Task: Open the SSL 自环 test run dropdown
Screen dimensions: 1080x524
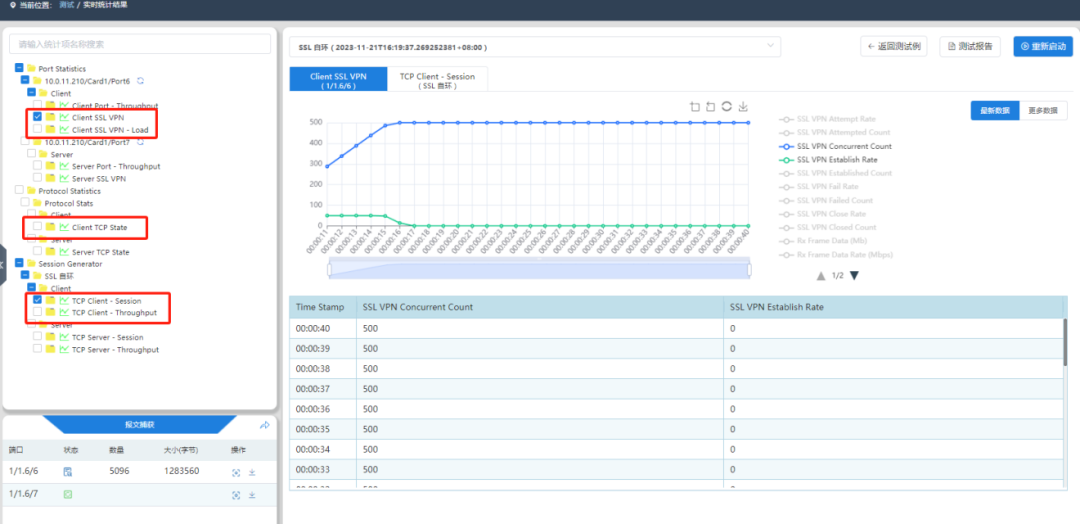Action: pyautogui.click(x=535, y=46)
